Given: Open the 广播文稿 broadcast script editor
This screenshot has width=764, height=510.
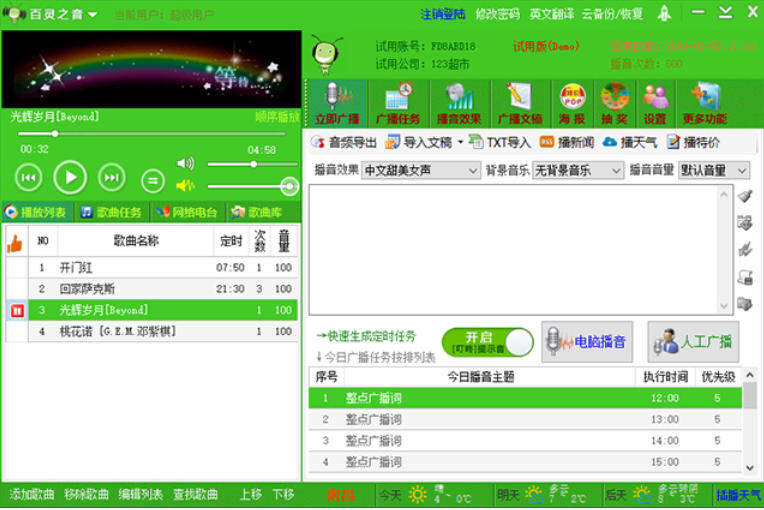Looking at the screenshot, I should point(520,103).
